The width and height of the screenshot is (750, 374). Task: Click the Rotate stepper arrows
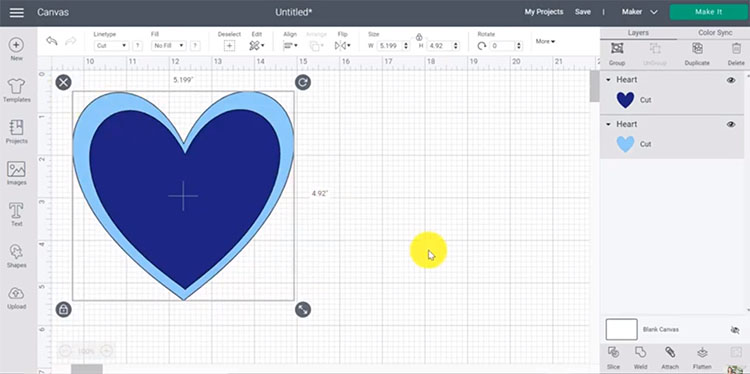(x=519, y=46)
